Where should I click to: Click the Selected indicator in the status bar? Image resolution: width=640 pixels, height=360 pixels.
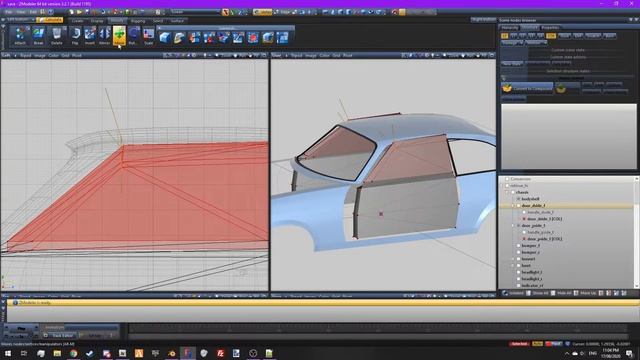(519, 344)
